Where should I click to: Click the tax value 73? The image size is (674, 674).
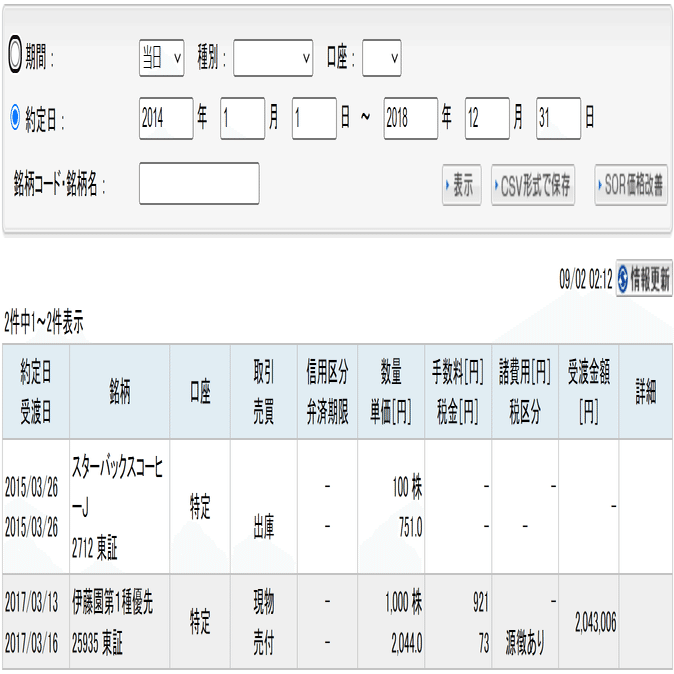(484, 643)
